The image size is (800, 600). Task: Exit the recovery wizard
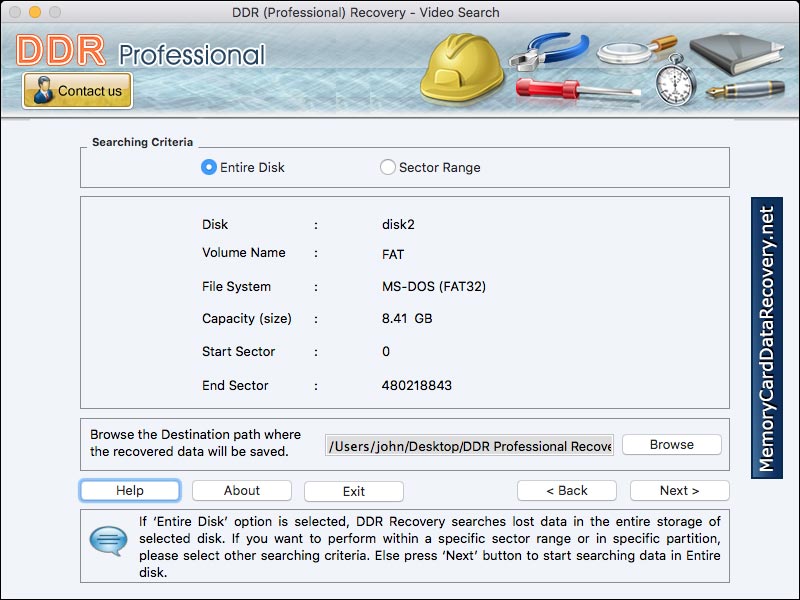point(353,491)
